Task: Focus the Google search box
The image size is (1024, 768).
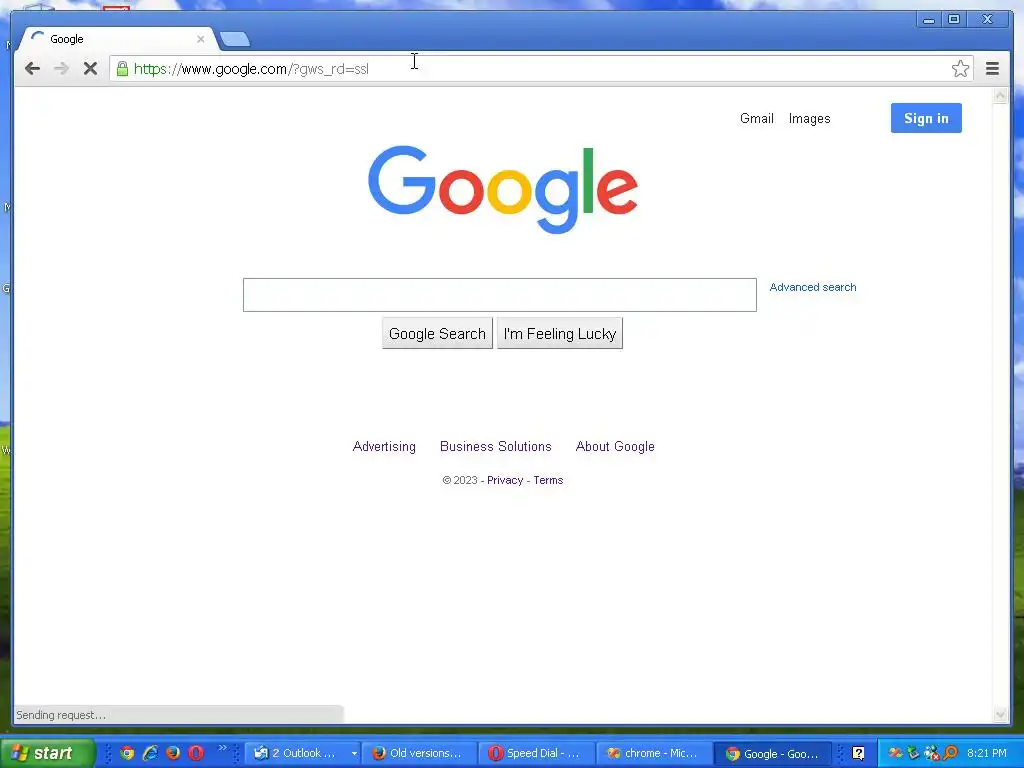Action: pos(500,295)
